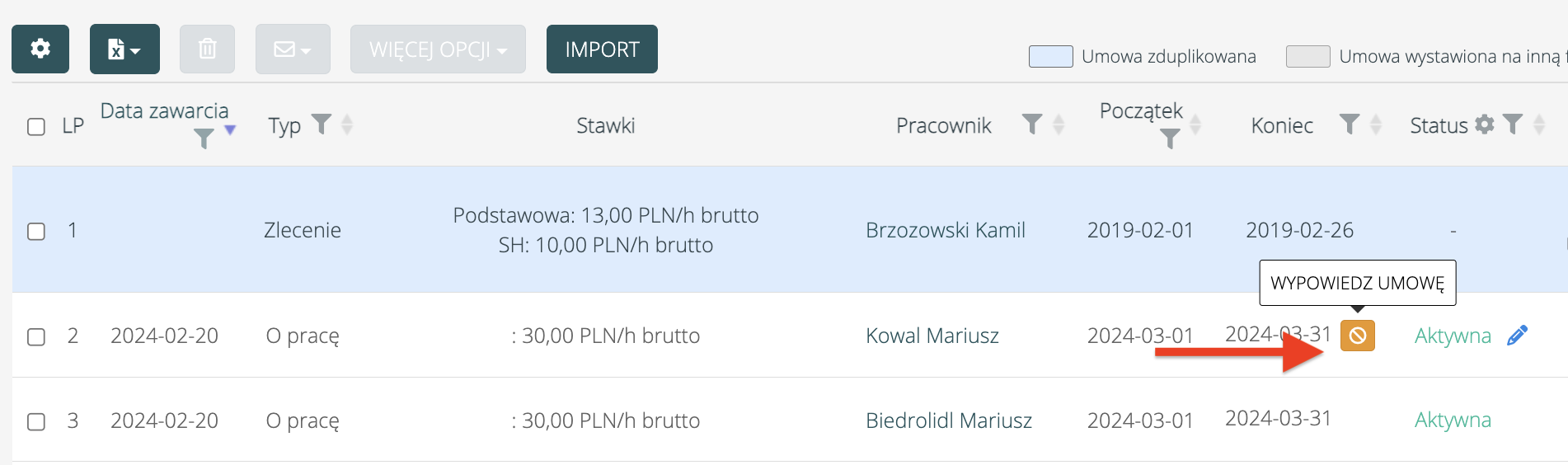
Task: Open employee Kowal Mariusz link
Action: pyautogui.click(x=932, y=336)
